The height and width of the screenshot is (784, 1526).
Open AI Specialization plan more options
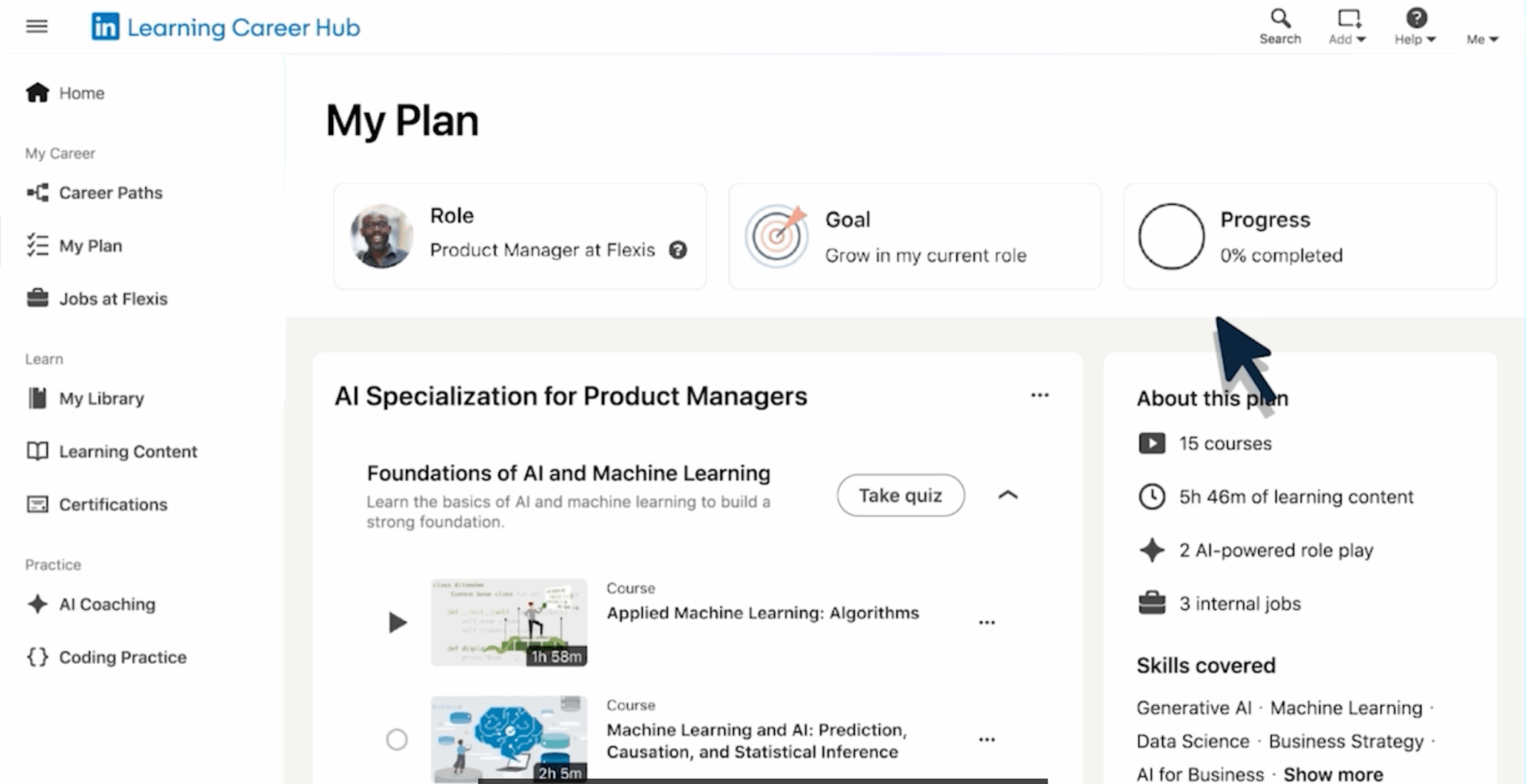point(1040,396)
